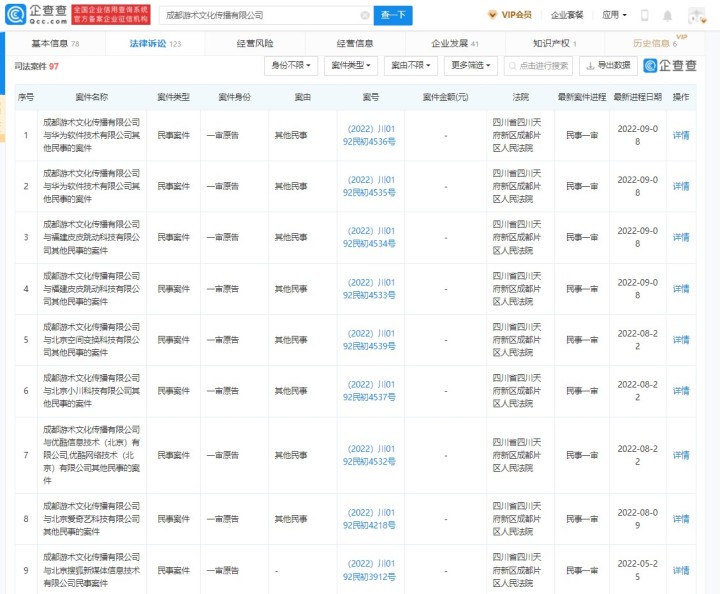Open the user avatar icon
Screen dimensions: 720x594
pos(697,16)
